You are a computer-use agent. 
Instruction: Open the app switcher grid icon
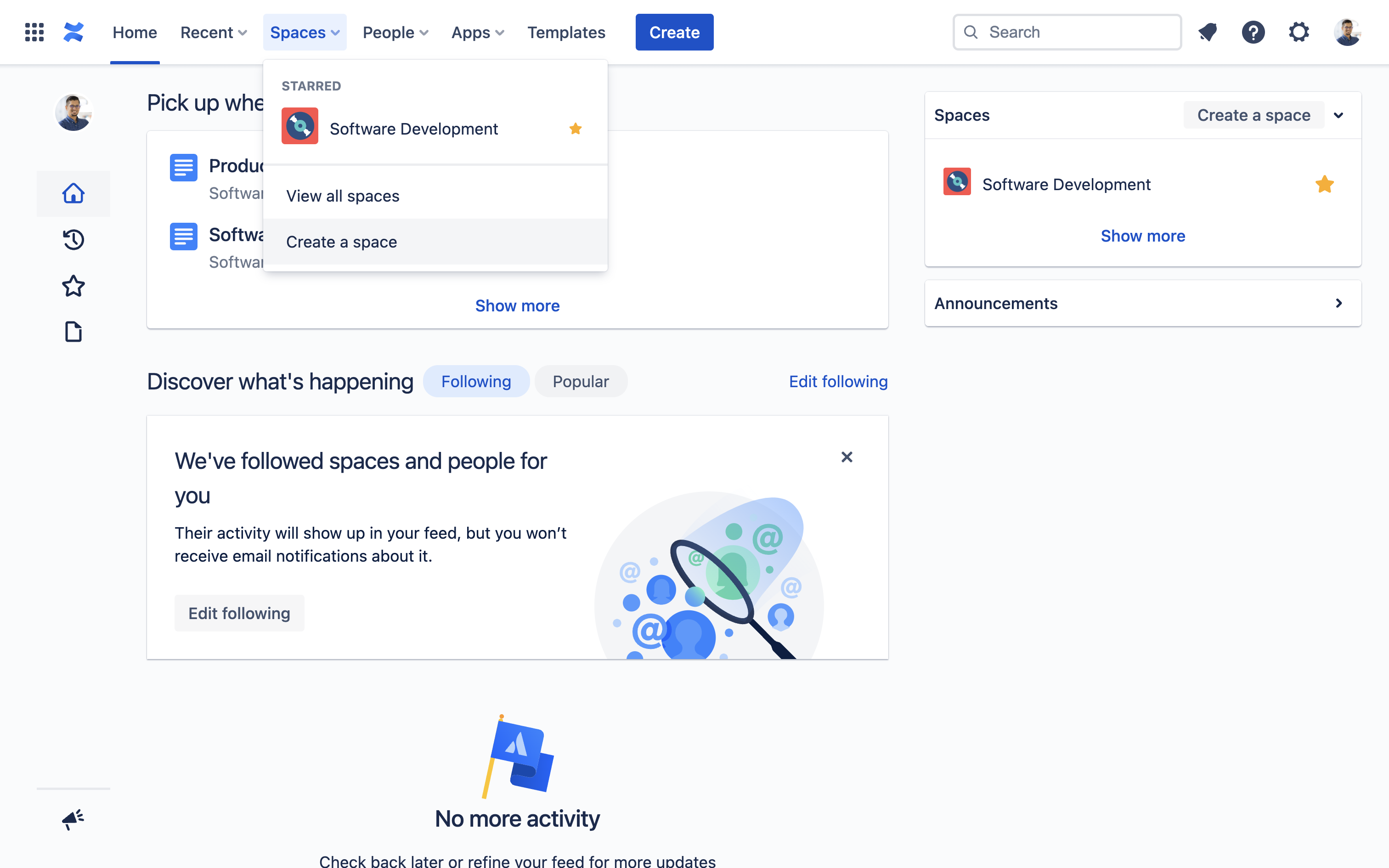click(x=34, y=32)
